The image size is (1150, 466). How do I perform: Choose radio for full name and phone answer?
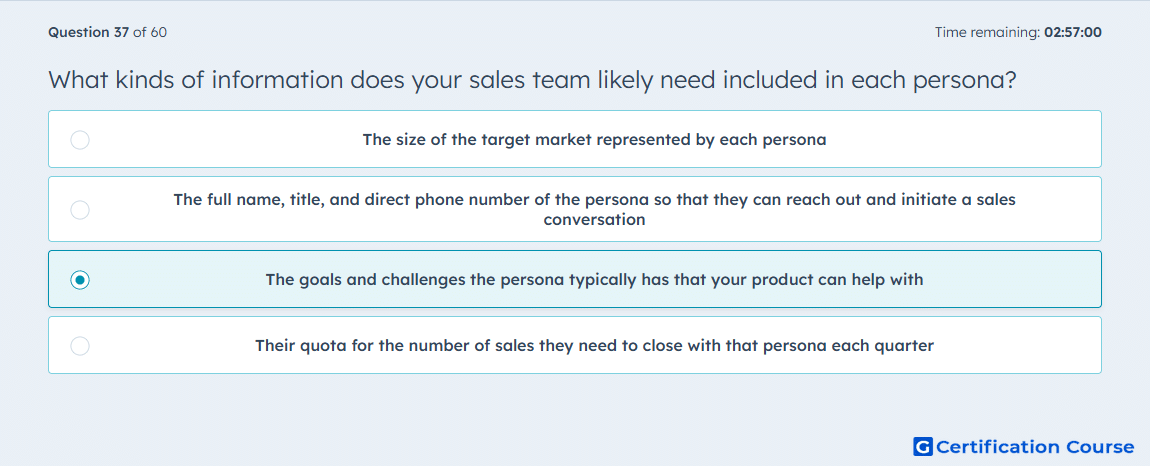80,209
